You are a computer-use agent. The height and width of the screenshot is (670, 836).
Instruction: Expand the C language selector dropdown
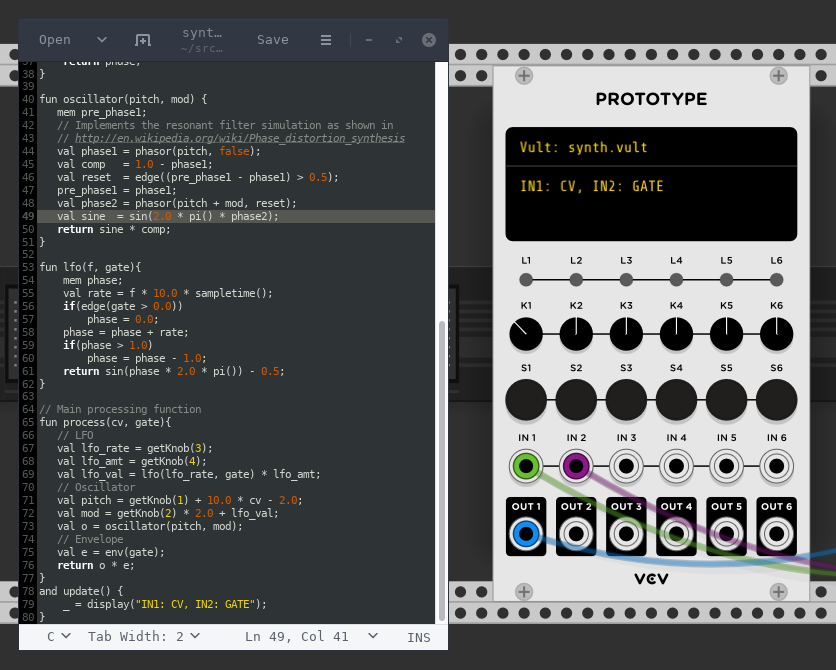coord(59,636)
